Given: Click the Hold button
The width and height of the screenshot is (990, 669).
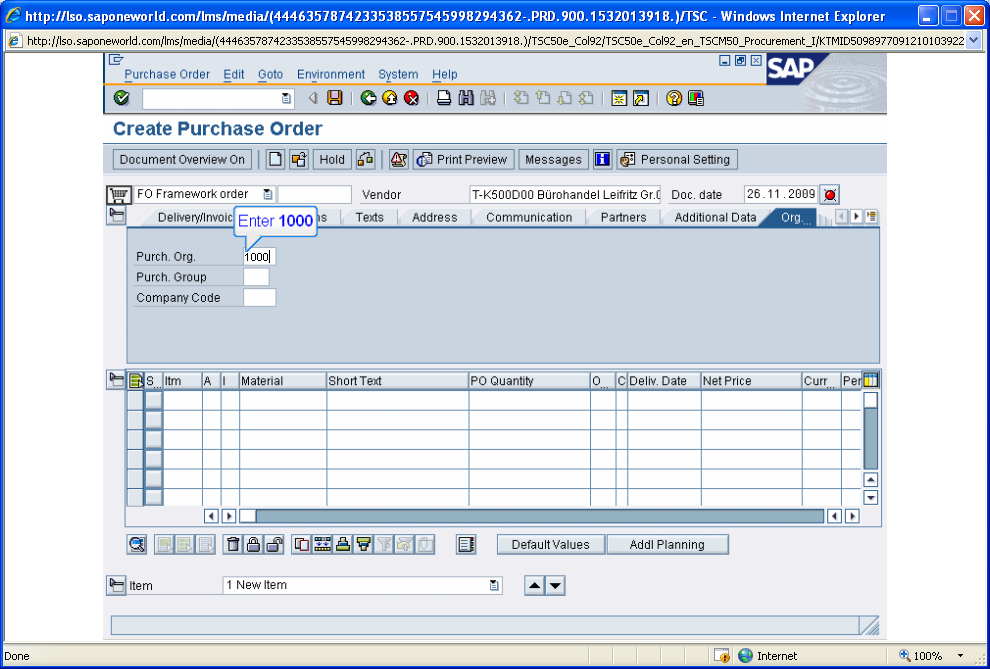Looking at the screenshot, I should pos(332,160).
